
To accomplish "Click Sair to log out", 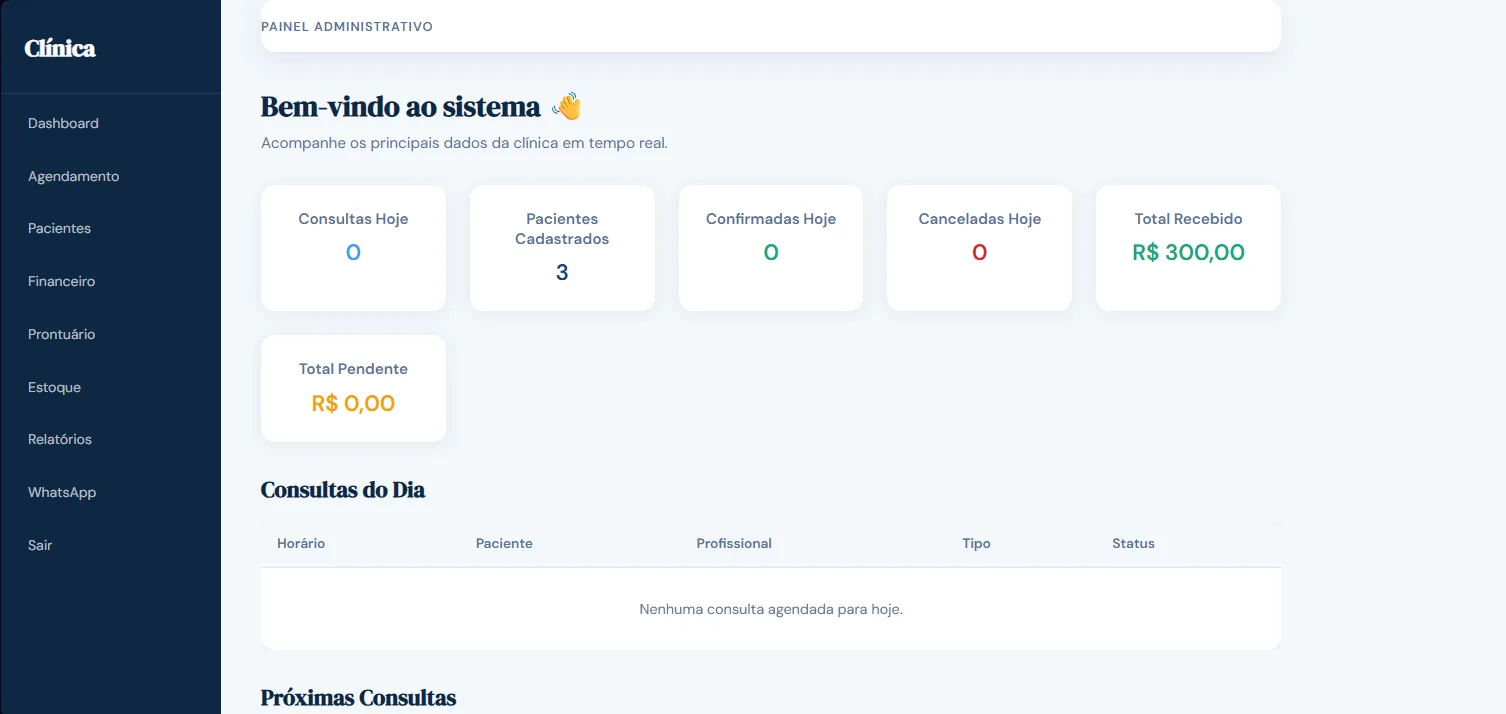I will (x=40, y=545).
